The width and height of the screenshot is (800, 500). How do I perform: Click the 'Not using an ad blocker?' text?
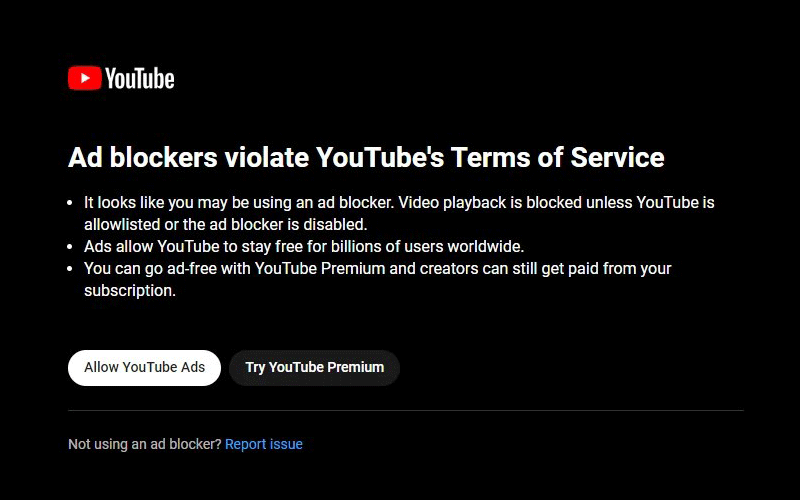tap(144, 444)
